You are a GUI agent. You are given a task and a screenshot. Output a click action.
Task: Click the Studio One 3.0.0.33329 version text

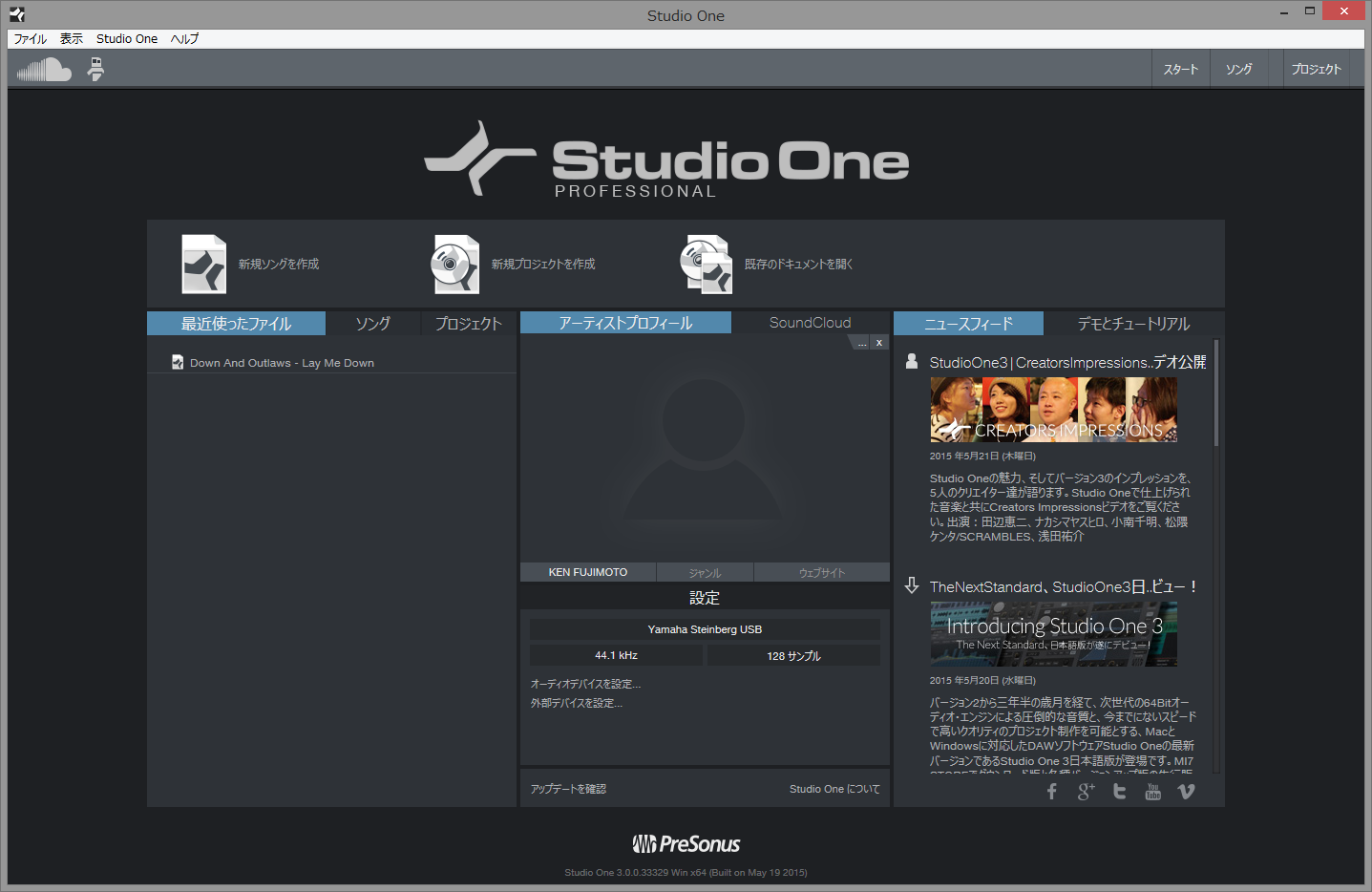[686, 872]
